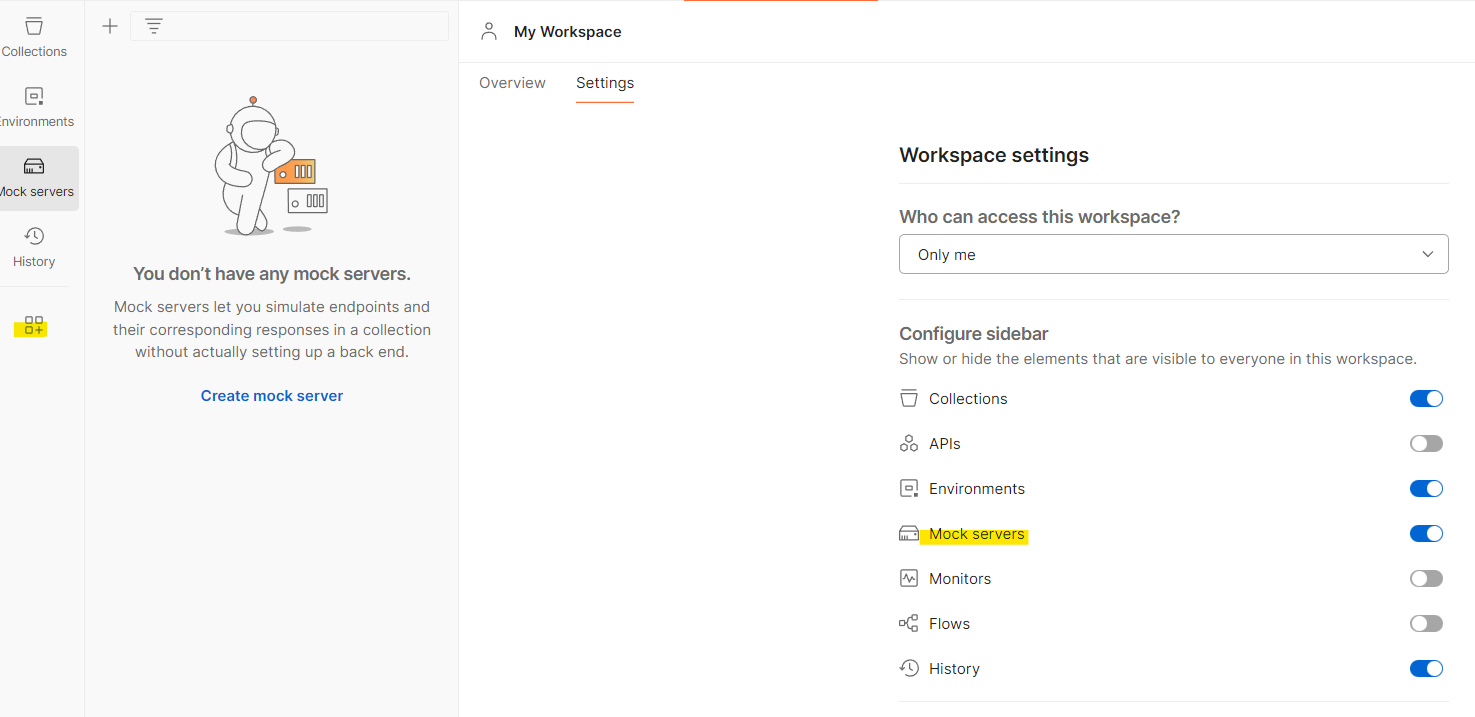Click the plus create new icon

point(110,26)
